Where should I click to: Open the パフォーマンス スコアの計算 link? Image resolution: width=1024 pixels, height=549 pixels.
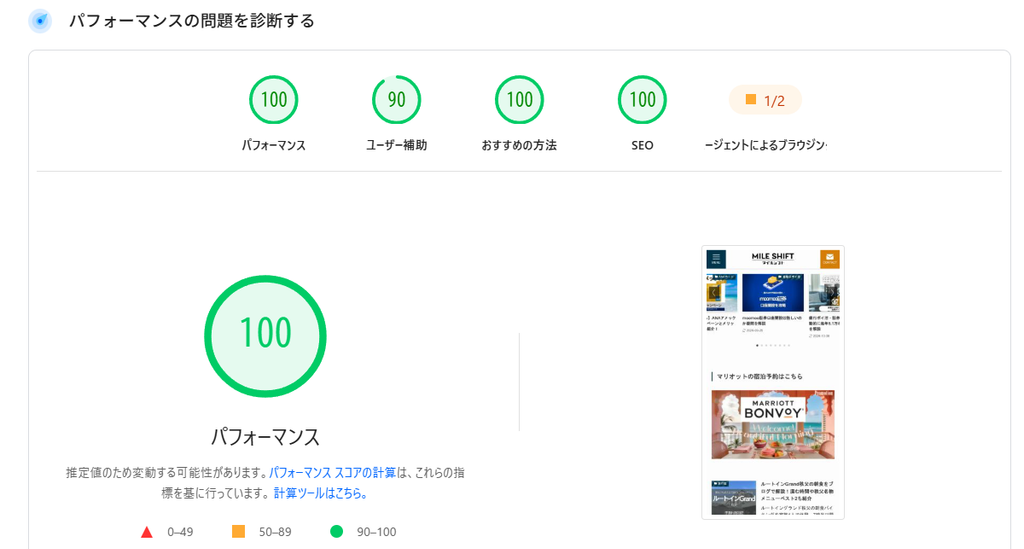click(332, 473)
